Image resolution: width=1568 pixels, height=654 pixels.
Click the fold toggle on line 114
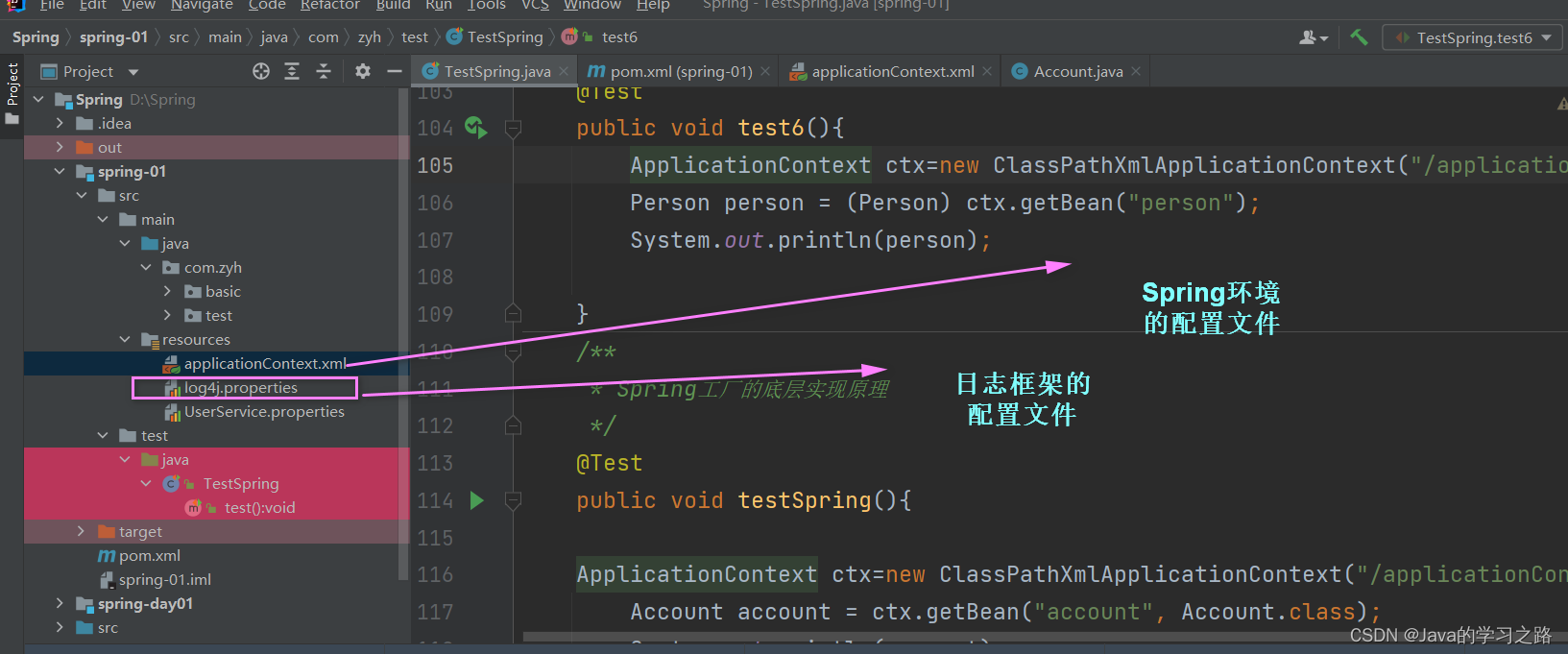point(513,500)
